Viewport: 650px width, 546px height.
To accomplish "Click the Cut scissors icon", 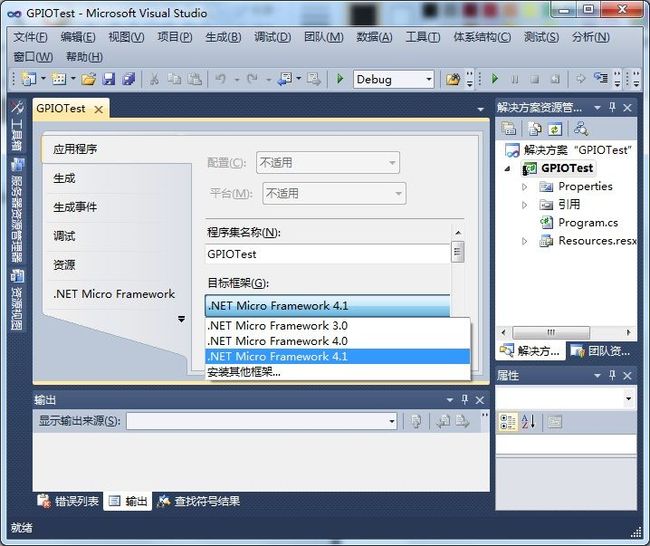I will coord(154,79).
